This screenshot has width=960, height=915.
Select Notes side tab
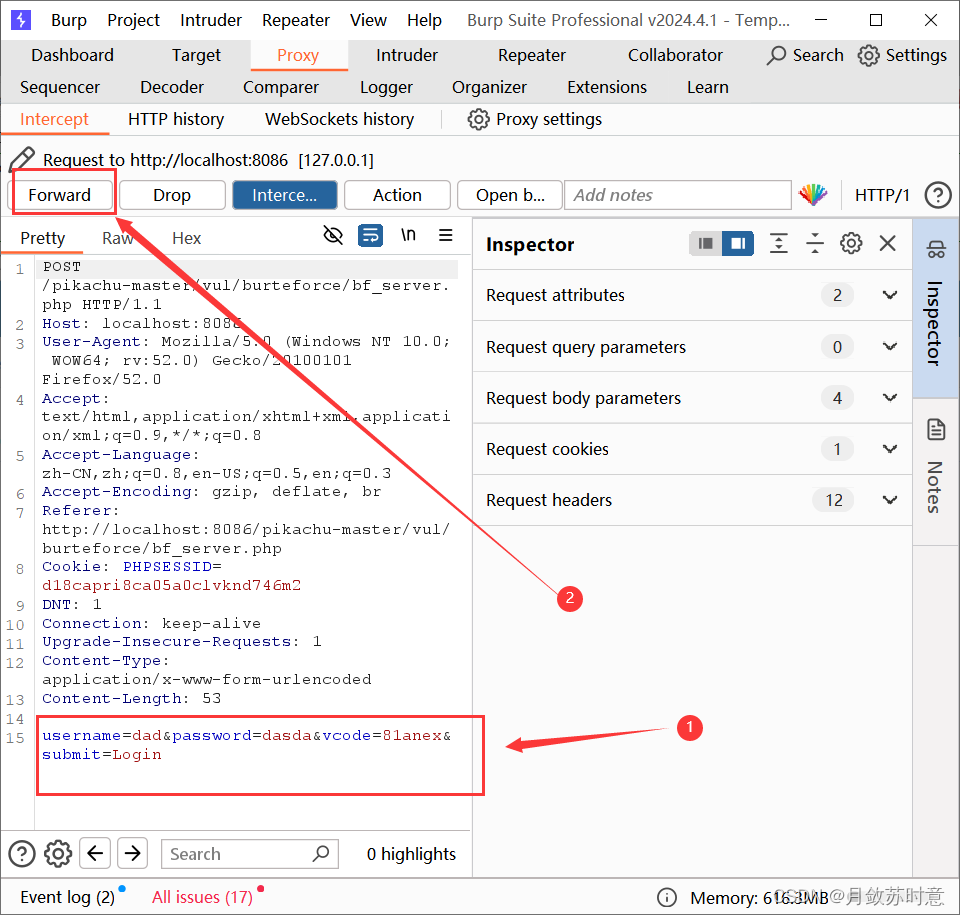(935, 472)
